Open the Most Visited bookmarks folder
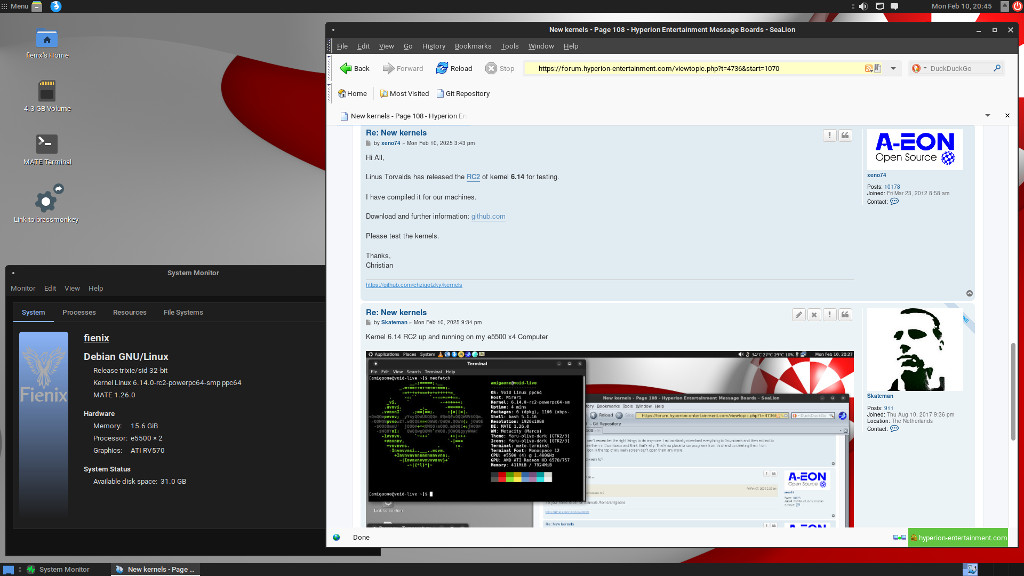Screen dimensions: 1024x576 (x=404, y=93)
